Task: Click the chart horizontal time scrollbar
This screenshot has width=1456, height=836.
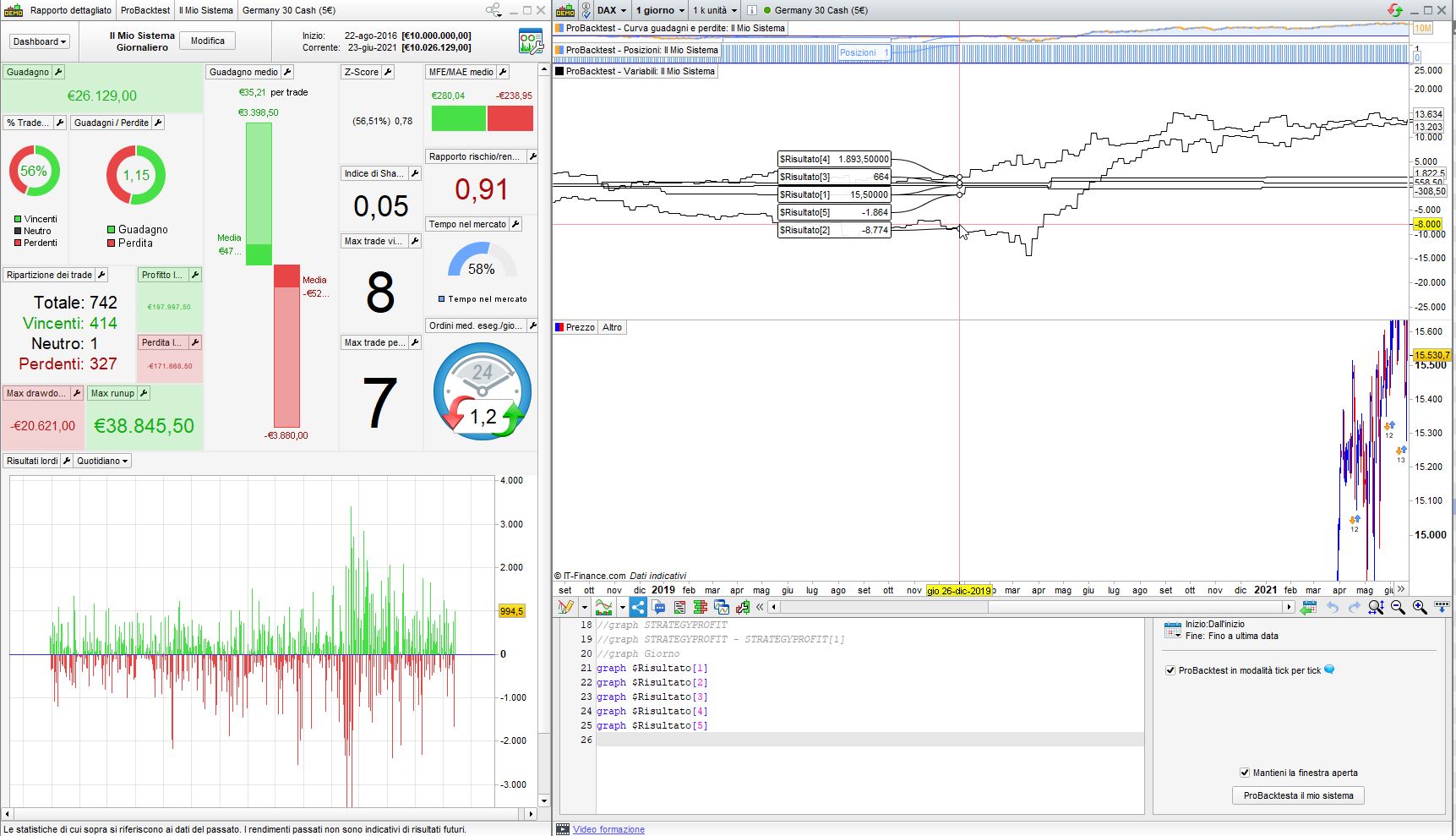Action: tap(1031, 607)
